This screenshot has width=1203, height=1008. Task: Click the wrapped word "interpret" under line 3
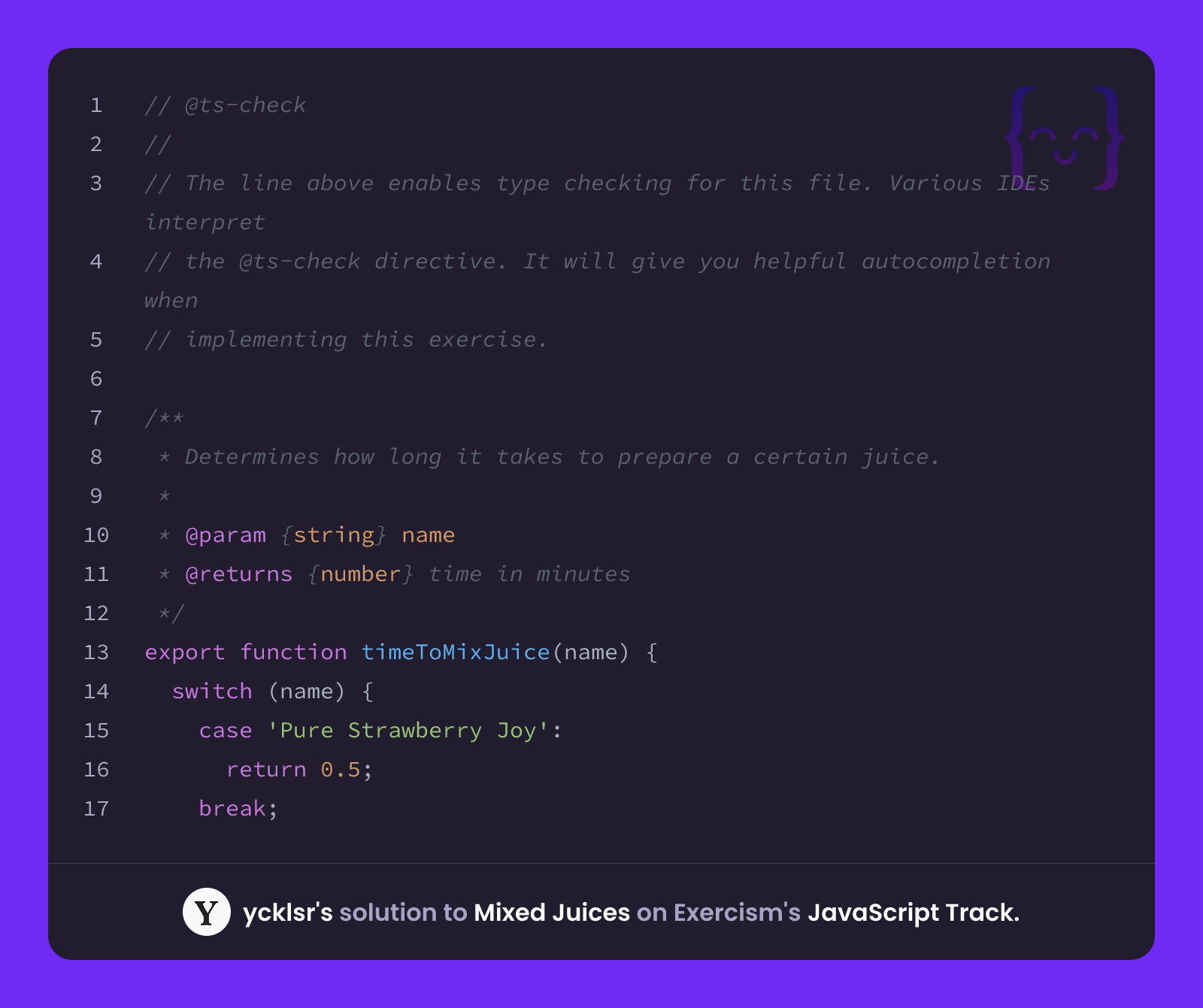pos(205,222)
